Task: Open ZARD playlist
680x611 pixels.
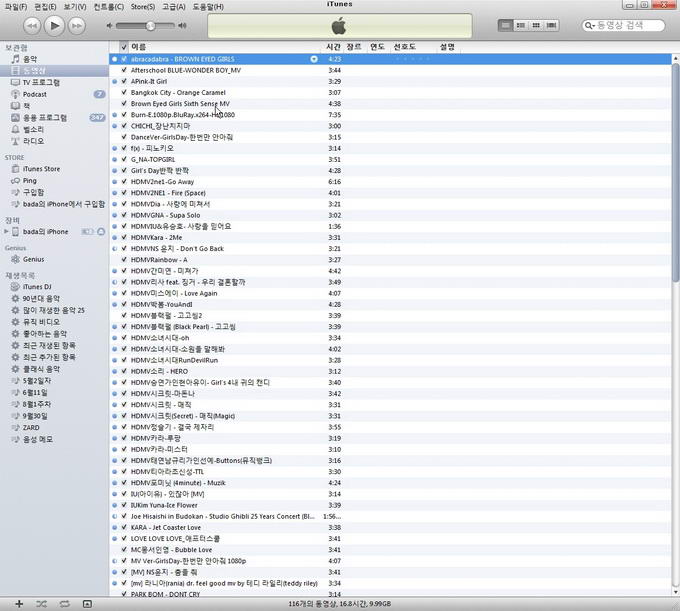Action: pyautogui.click(x=54, y=428)
